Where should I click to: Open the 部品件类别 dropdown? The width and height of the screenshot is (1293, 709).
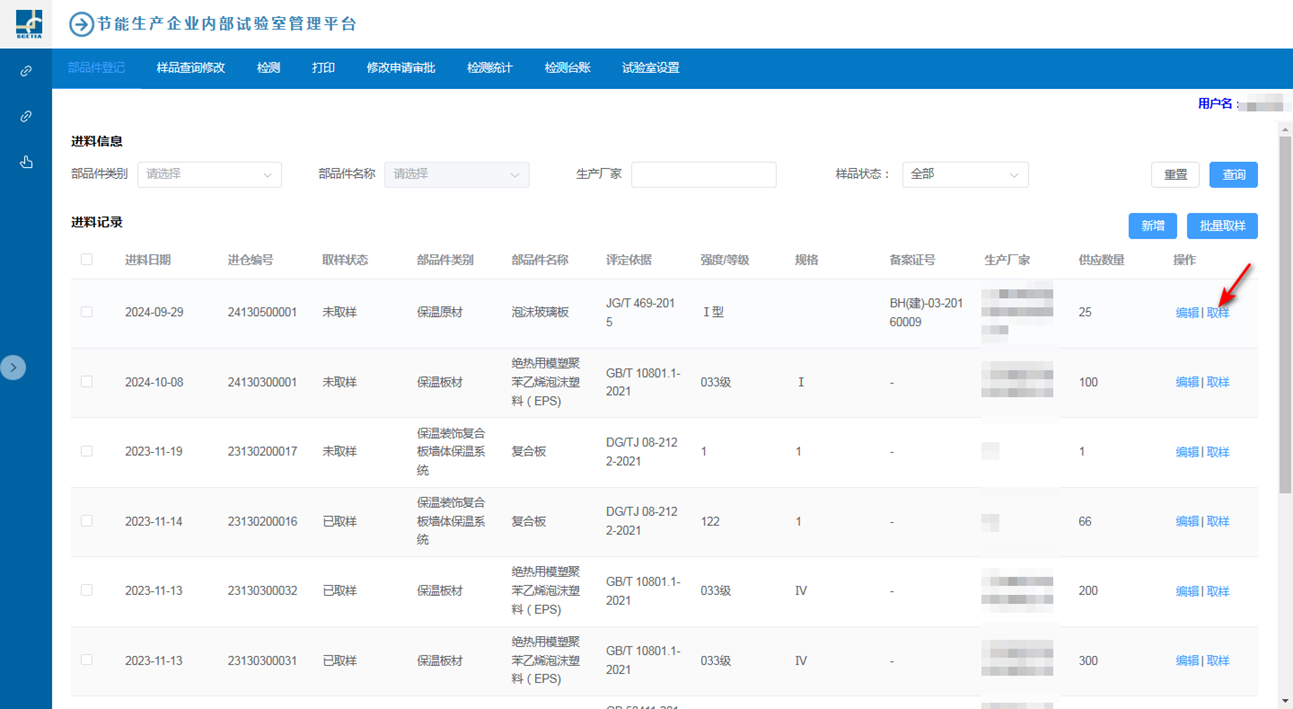click(209, 174)
